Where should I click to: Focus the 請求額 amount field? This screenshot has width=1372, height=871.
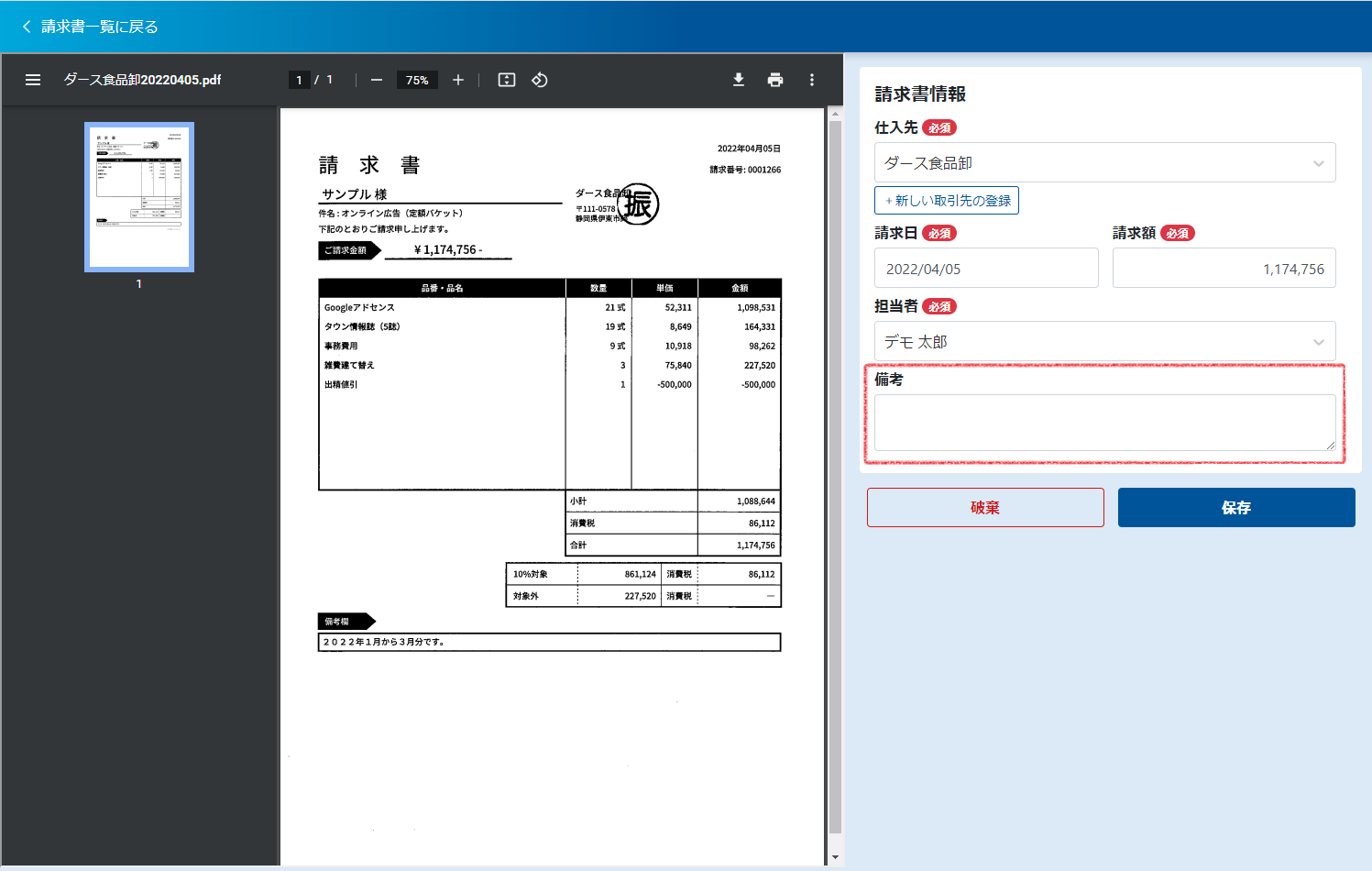[1224, 269]
